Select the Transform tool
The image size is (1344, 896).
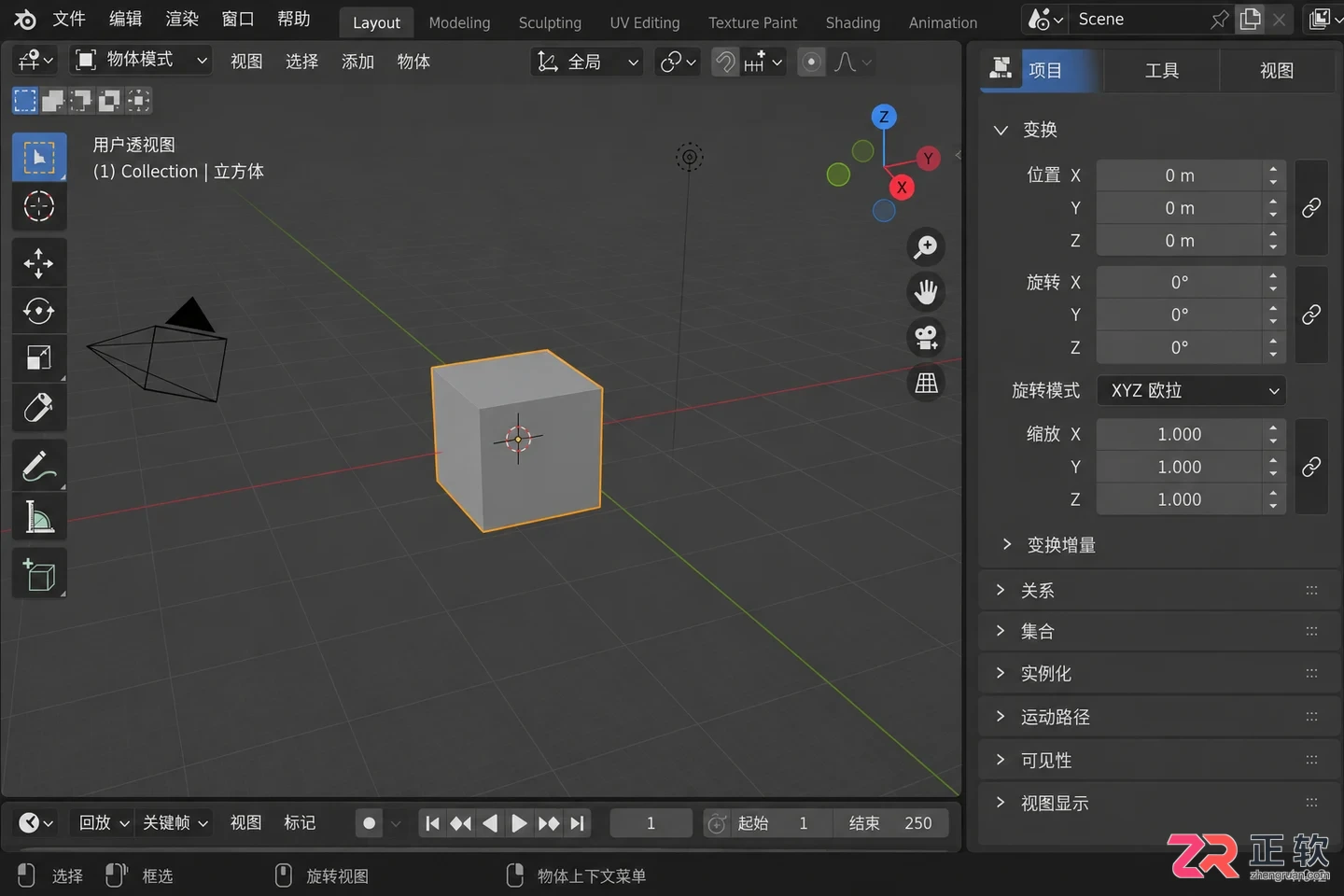(x=39, y=407)
